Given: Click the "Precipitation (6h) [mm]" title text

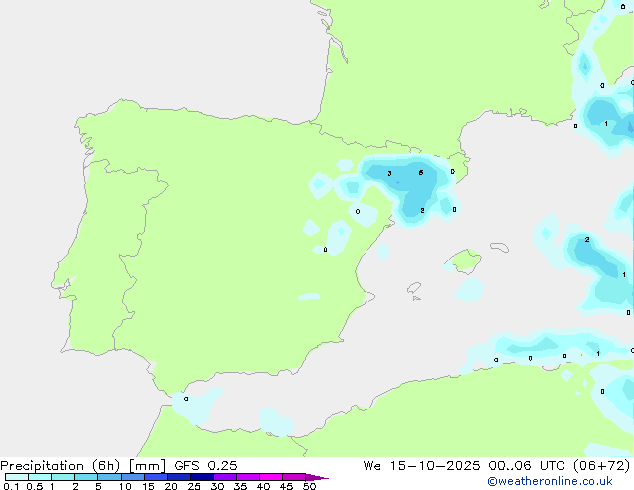Looking at the screenshot, I should (x=83, y=466).
